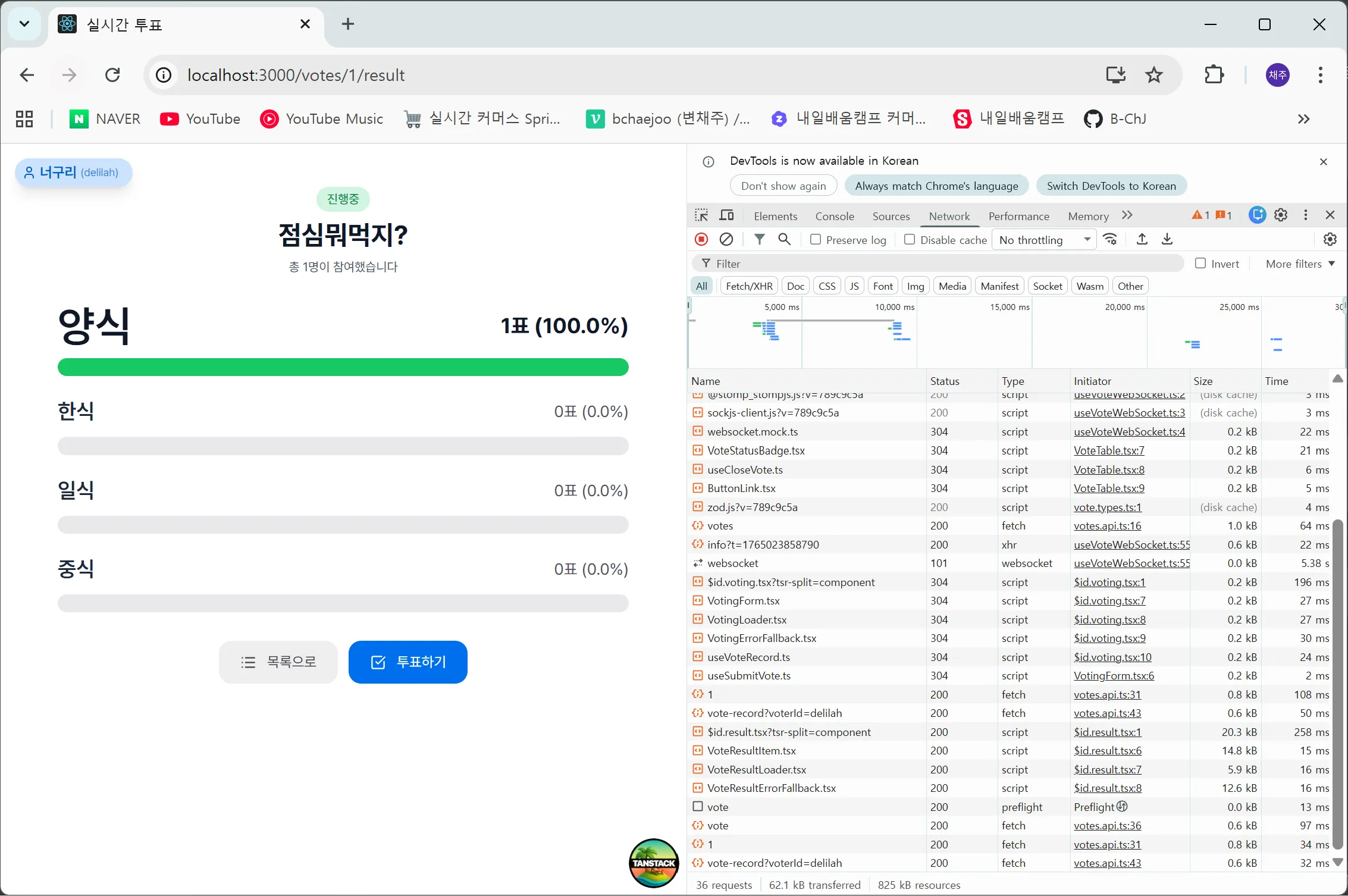Toggle the network filter funnel icon
This screenshot has height=896, width=1348.
point(759,239)
